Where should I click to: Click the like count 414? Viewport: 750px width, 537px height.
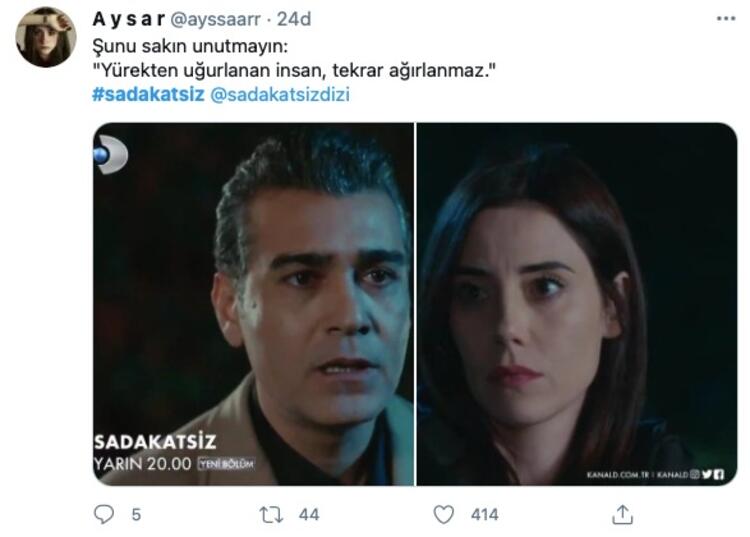click(485, 515)
